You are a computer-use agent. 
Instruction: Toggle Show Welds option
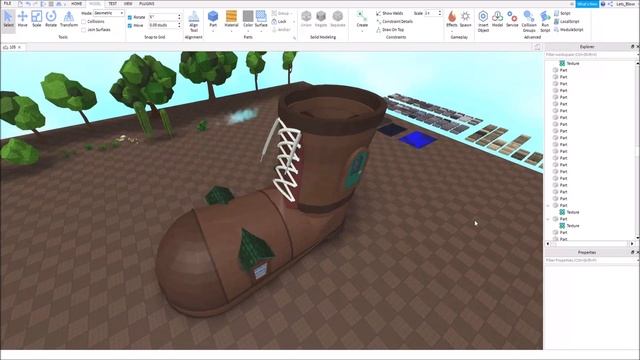(389, 13)
